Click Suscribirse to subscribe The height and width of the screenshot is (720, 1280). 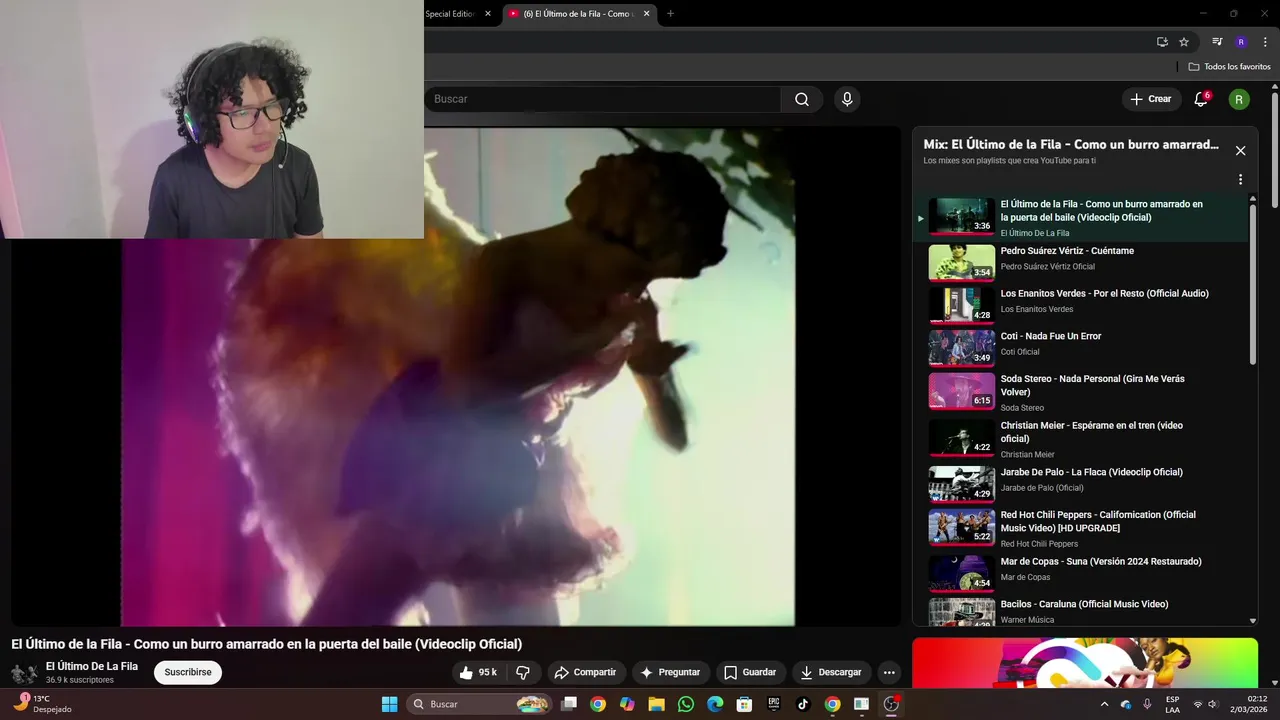click(x=188, y=672)
